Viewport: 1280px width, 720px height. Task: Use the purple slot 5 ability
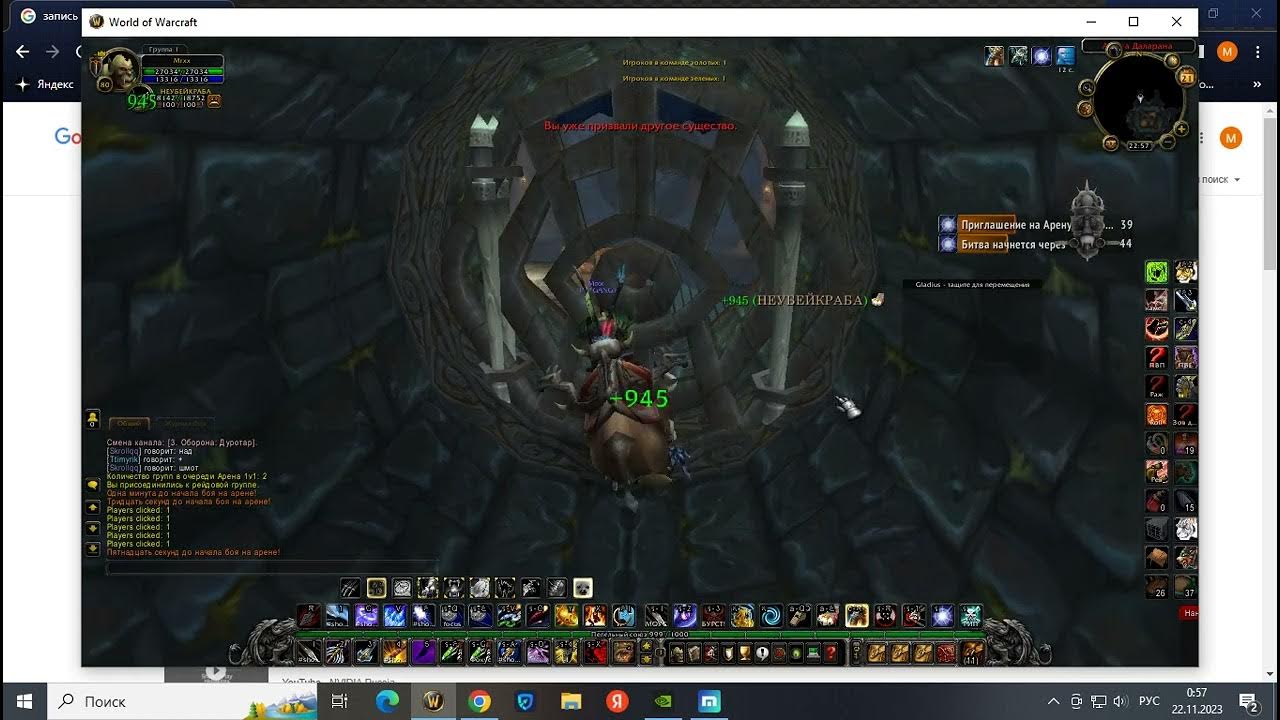pos(423,652)
